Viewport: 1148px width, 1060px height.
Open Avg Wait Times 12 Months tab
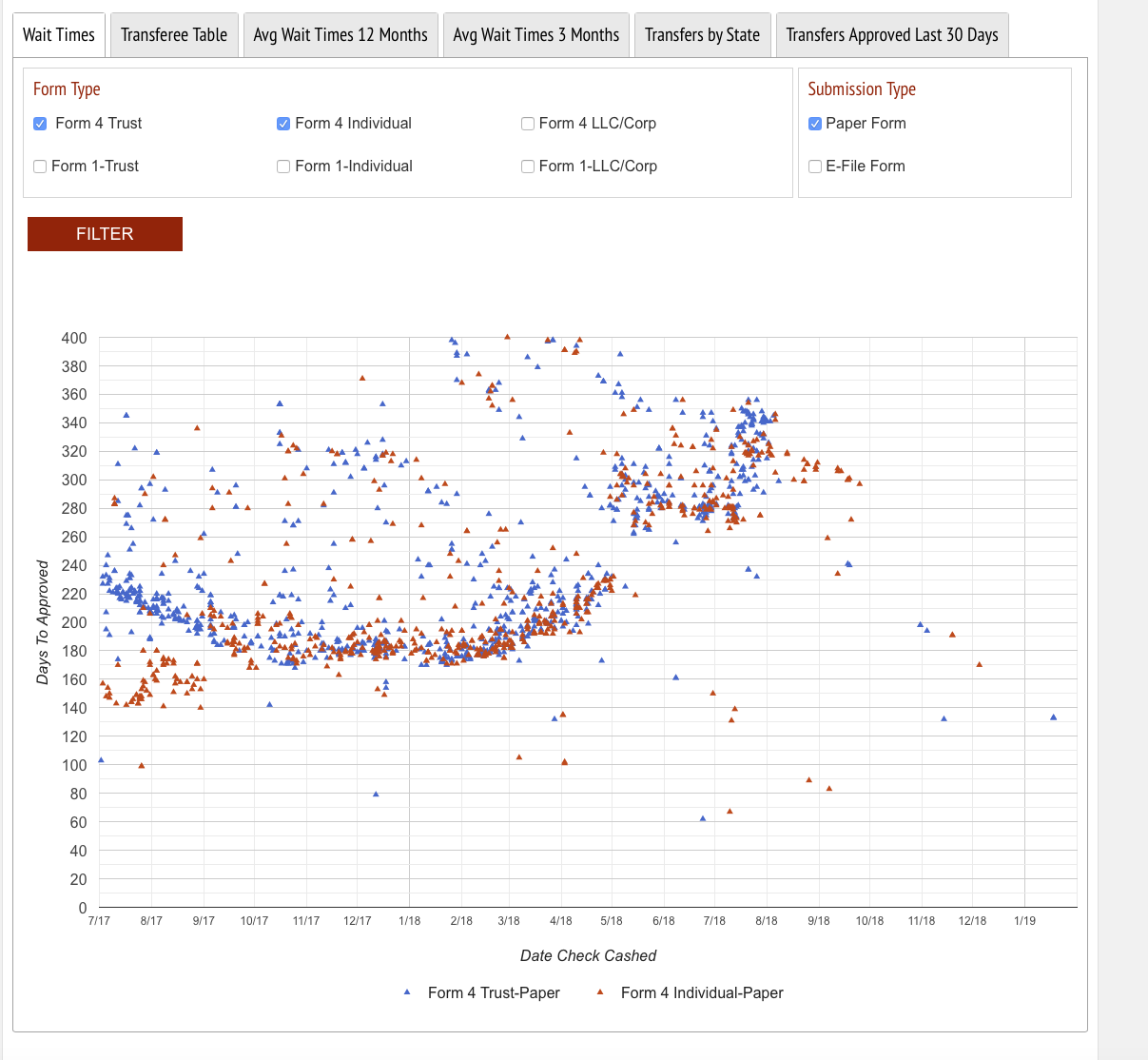coord(341,35)
